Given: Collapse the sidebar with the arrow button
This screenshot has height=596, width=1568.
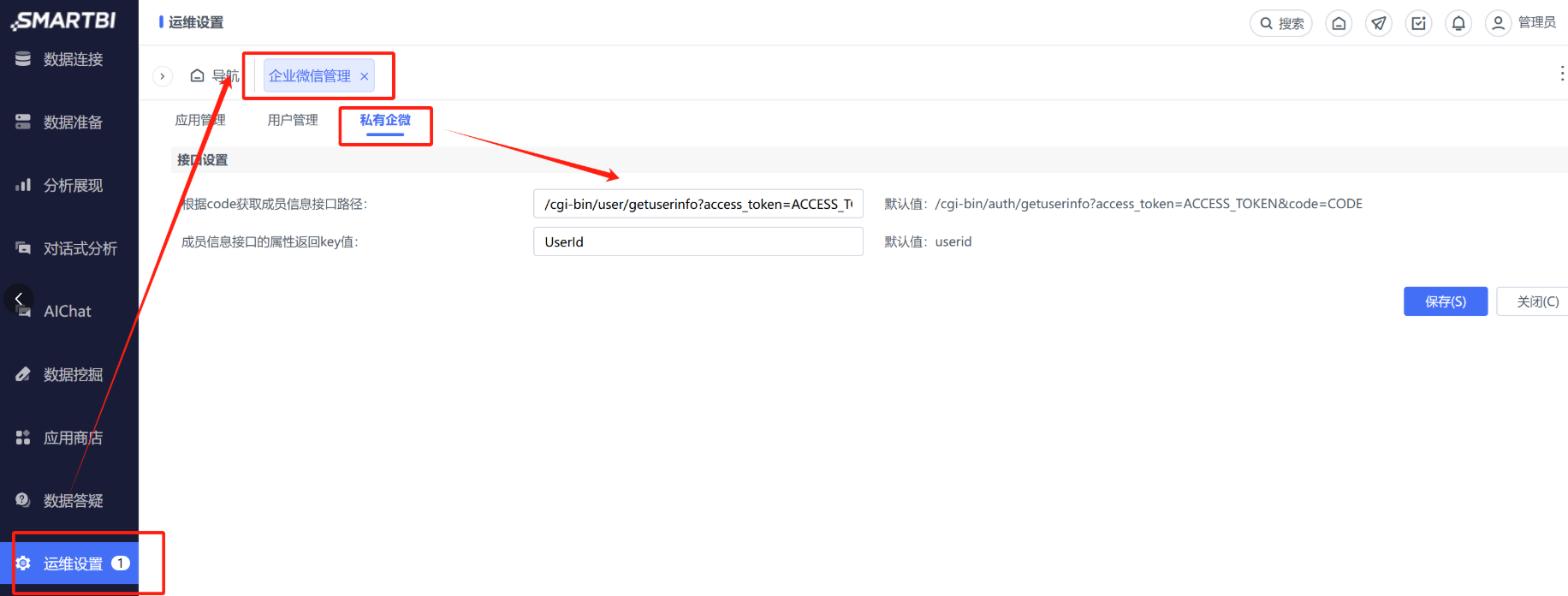Looking at the screenshot, I should click(x=19, y=299).
